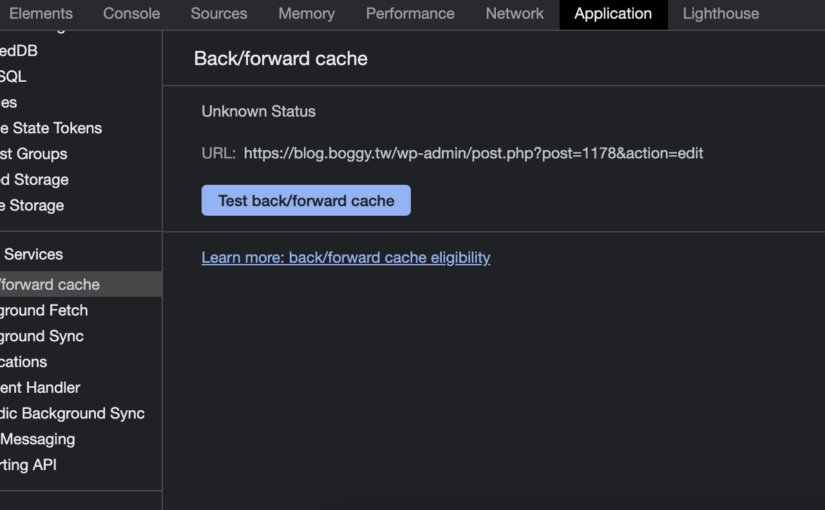Select Cache Storage in the sidebar
This screenshot has height=510, width=825.
(x=32, y=206)
